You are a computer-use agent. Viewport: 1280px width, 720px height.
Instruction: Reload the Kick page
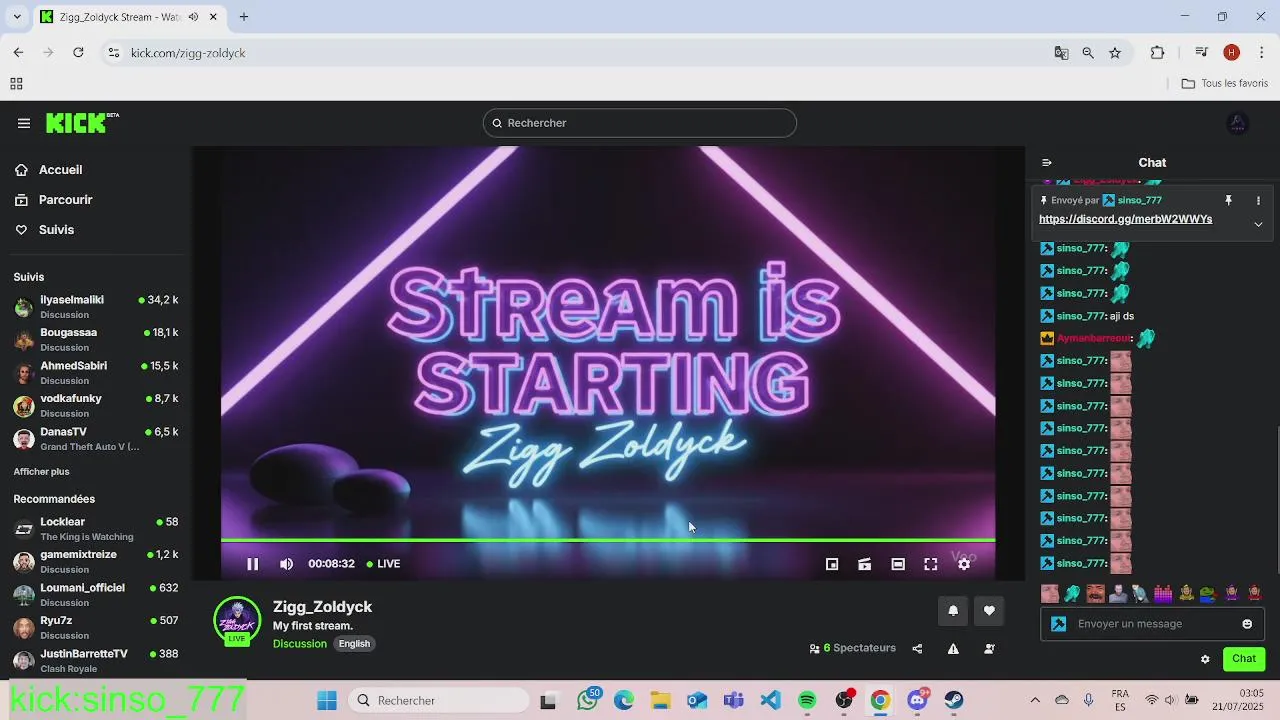coord(78,53)
